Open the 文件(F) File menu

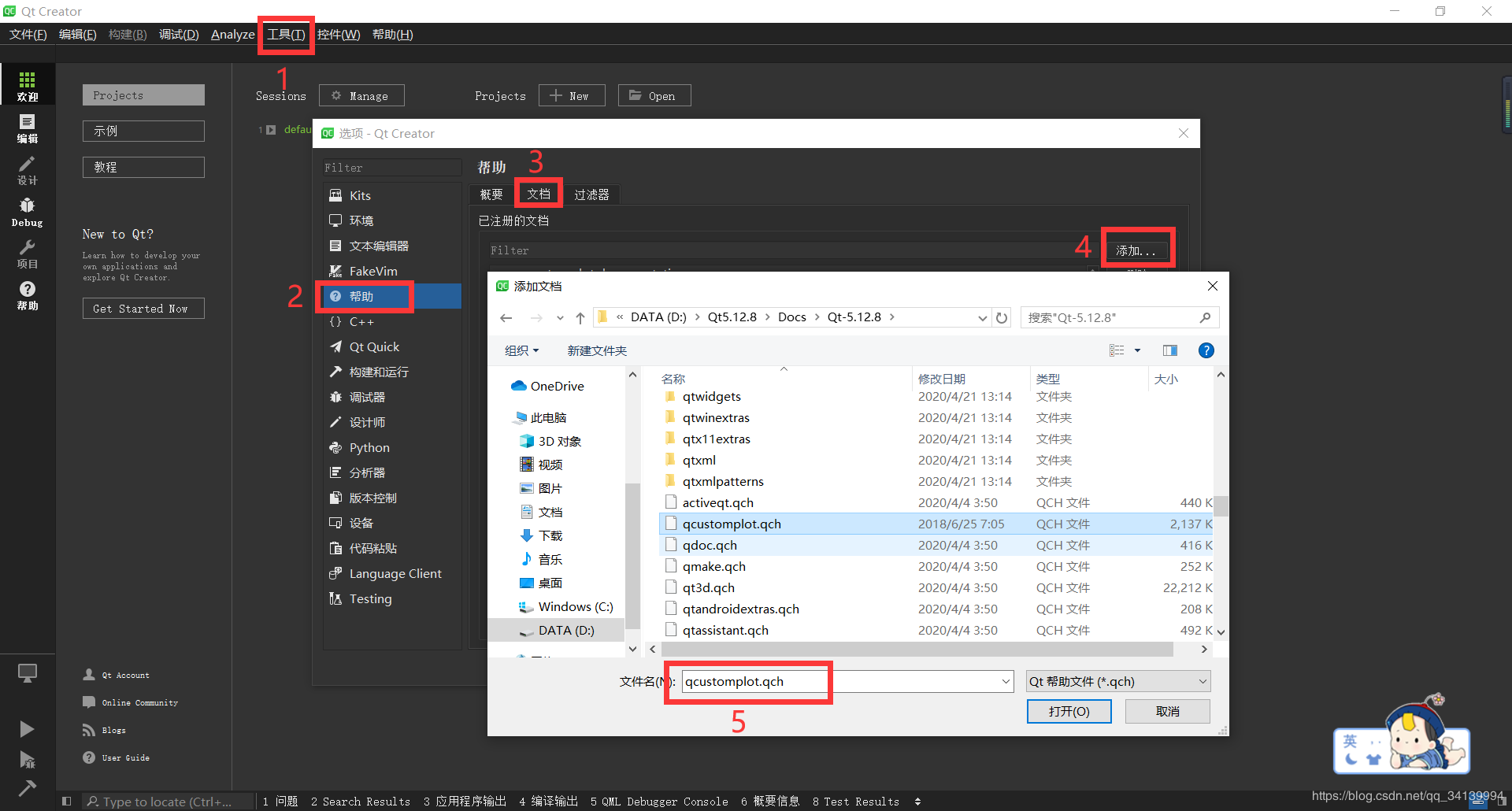tap(28, 35)
